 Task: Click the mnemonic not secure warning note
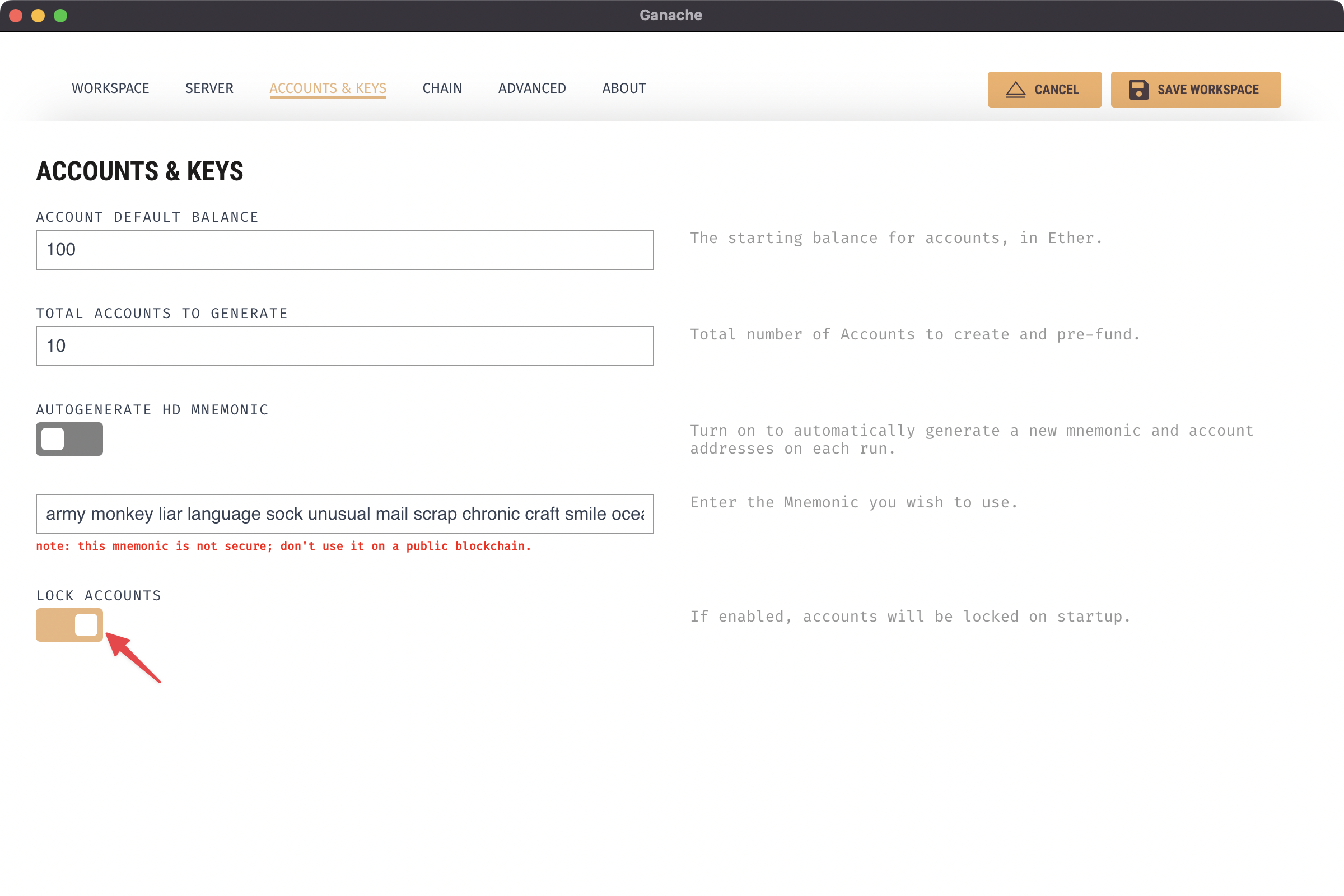283,547
